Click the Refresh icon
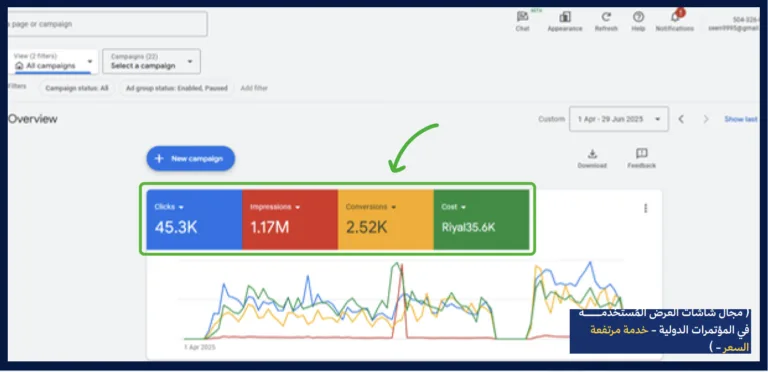 coord(606,22)
